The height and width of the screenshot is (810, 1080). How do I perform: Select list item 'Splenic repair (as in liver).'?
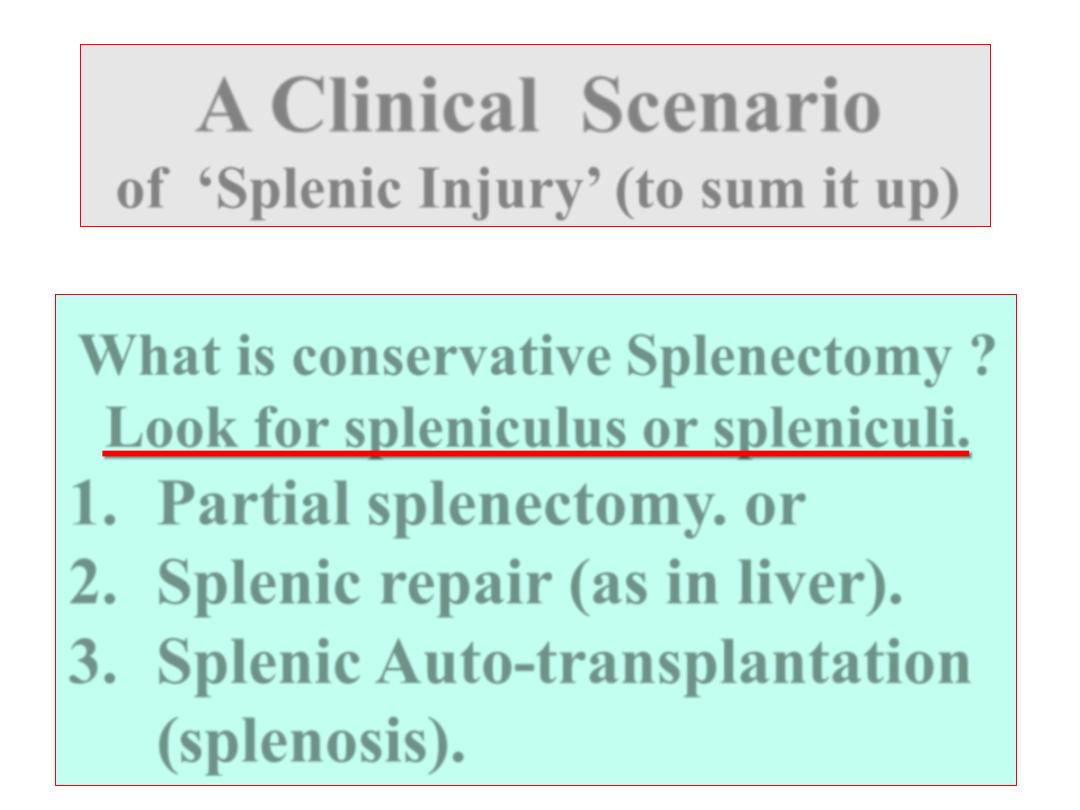click(530, 583)
